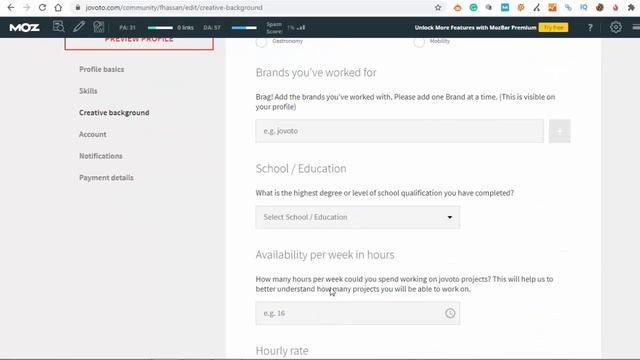
Task: Select the Gastronomy radio option
Action: click(x=261, y=42)
